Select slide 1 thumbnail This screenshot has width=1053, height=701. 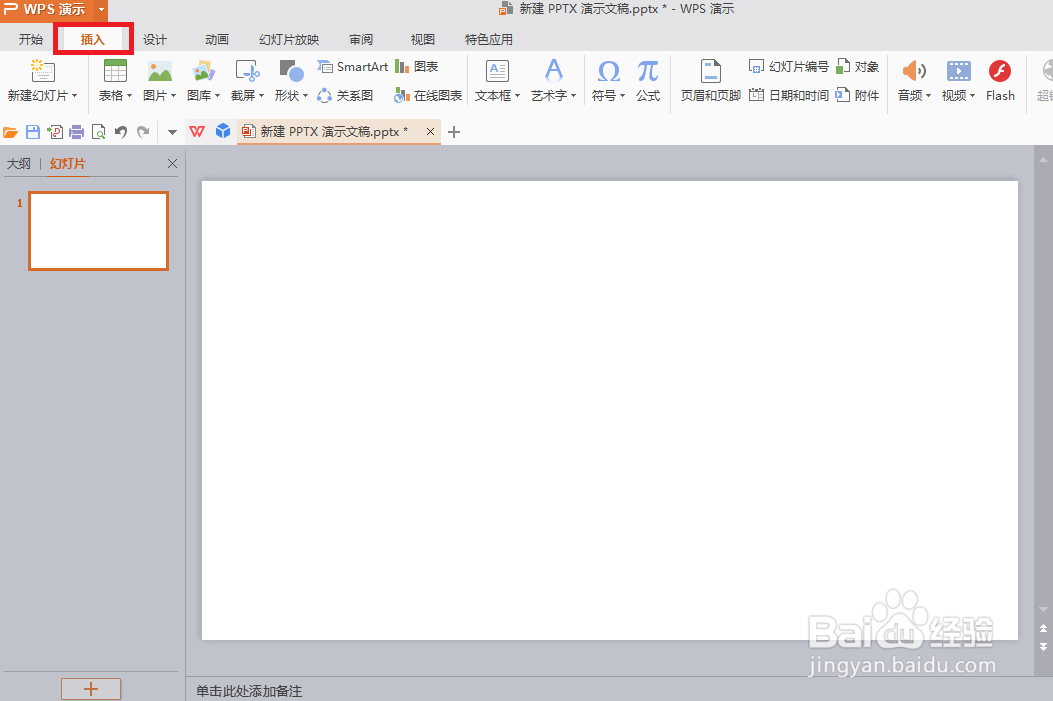click(x=98, y=231)
